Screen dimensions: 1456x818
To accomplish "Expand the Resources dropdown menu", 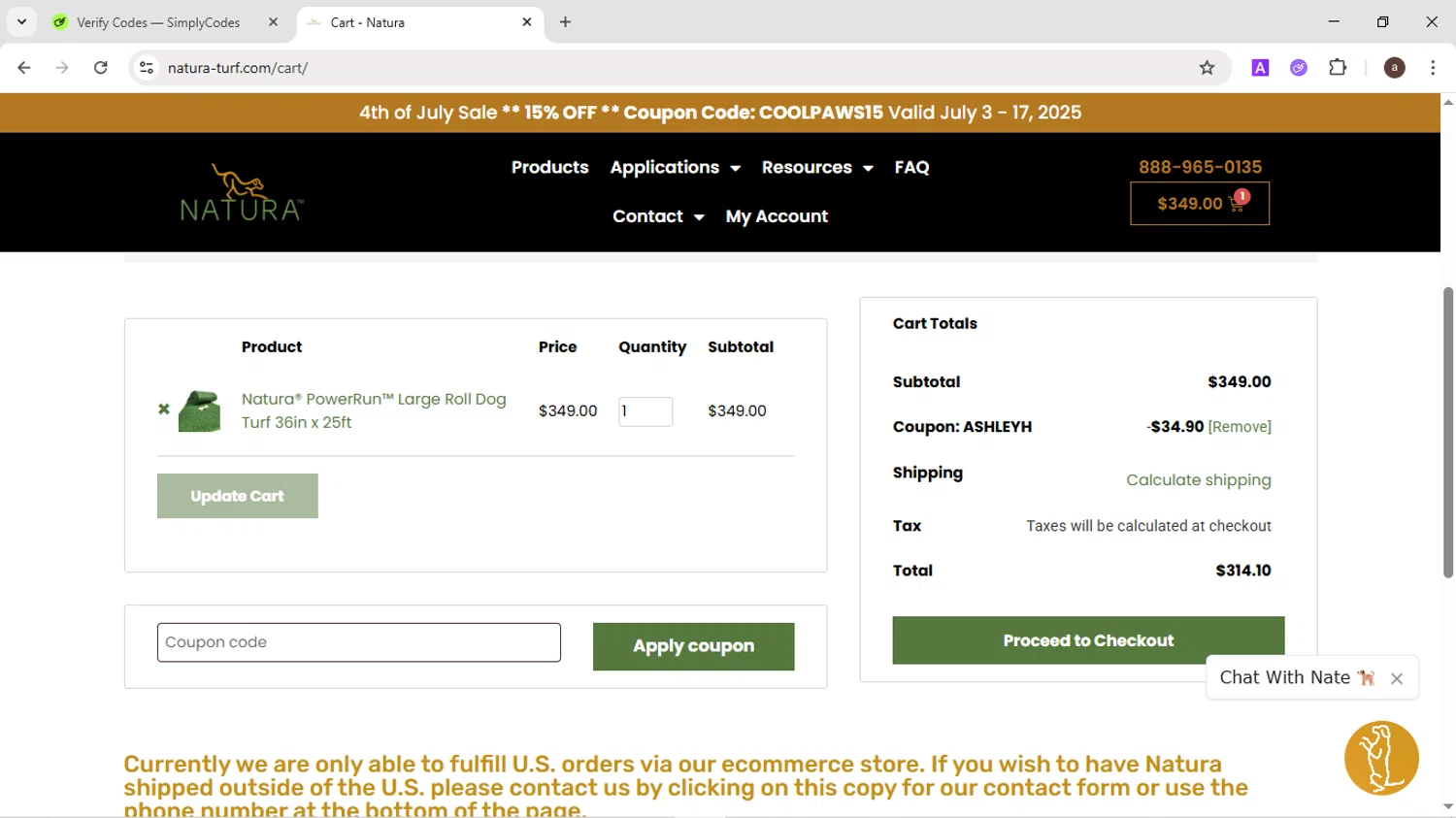I will point(817,167).
